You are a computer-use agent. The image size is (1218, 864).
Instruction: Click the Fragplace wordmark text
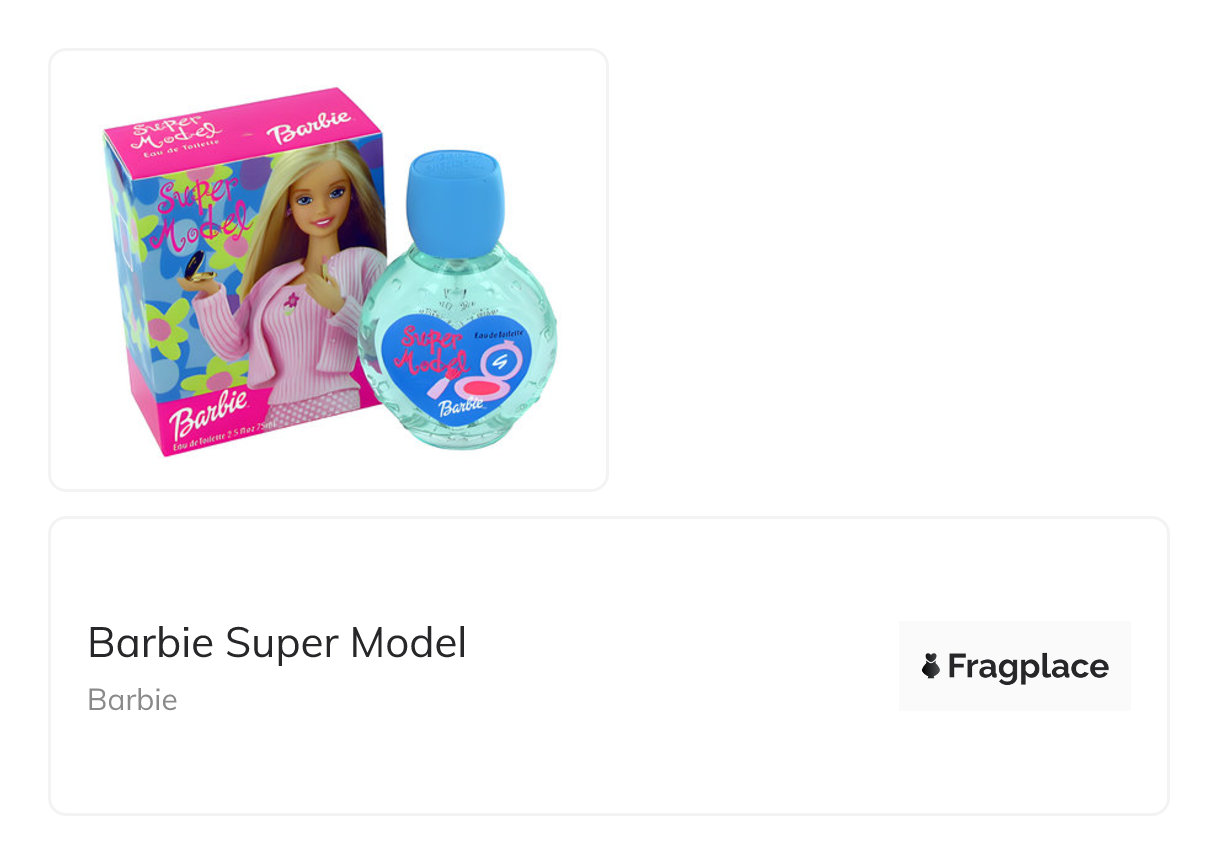(x=1028, y=666)
